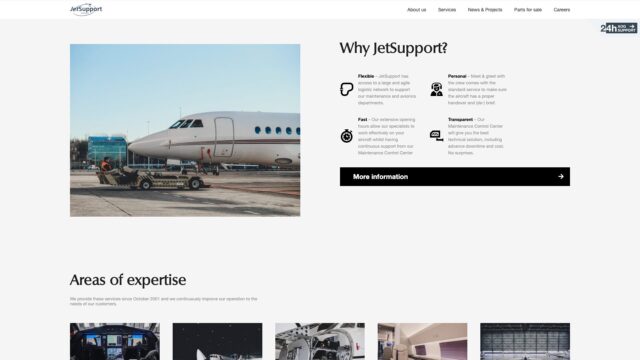
Task: Open the About us menu
Action: tap(416, 10)
